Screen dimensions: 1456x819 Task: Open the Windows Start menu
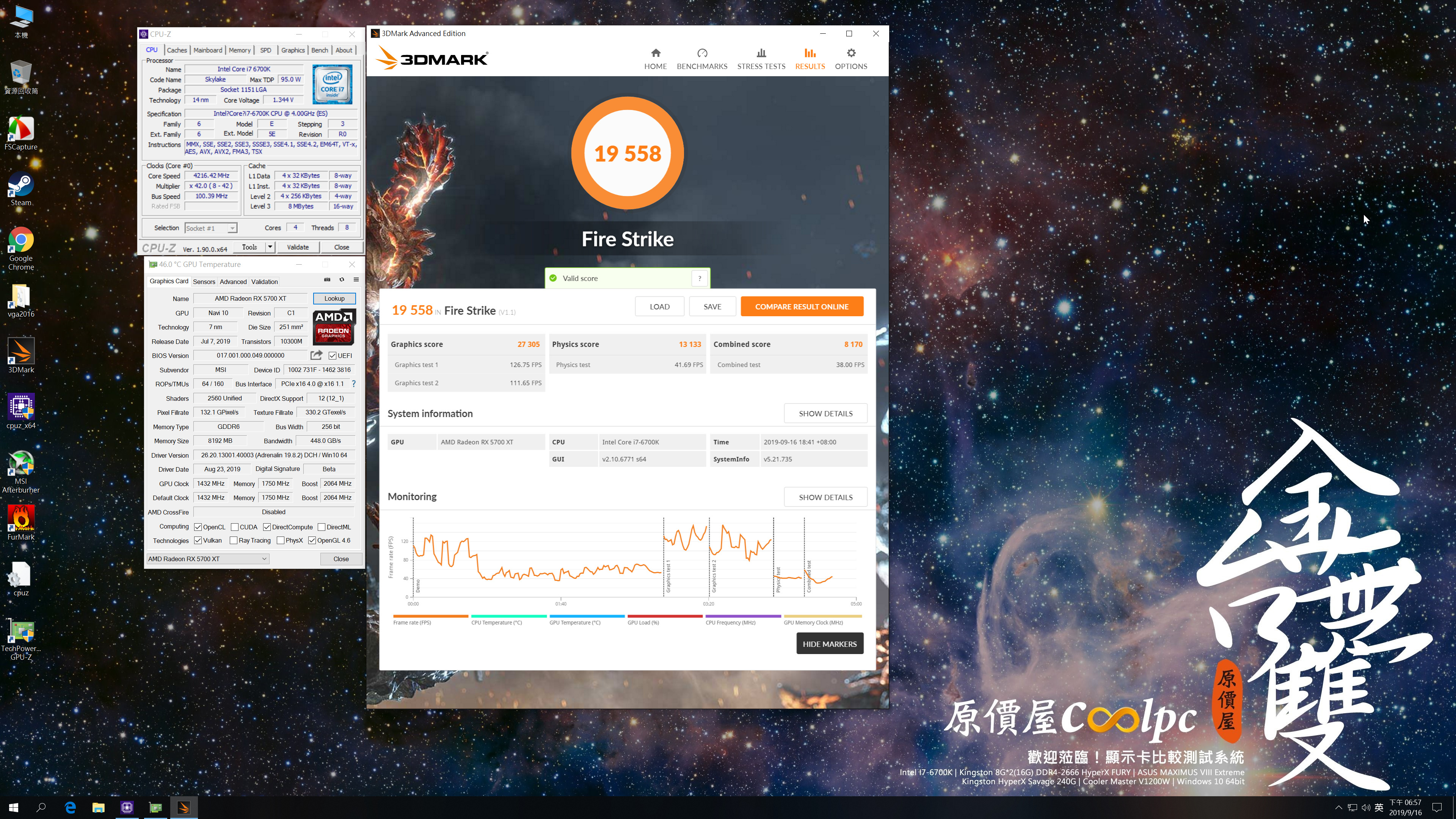click(x=14, y=808)
